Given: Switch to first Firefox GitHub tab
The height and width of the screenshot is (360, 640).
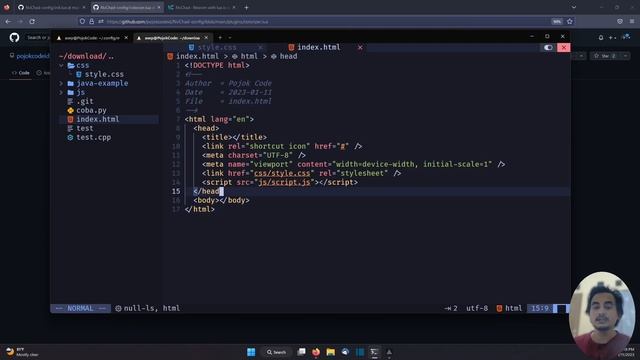Looking at the screenshot, I should pos(51,7).
